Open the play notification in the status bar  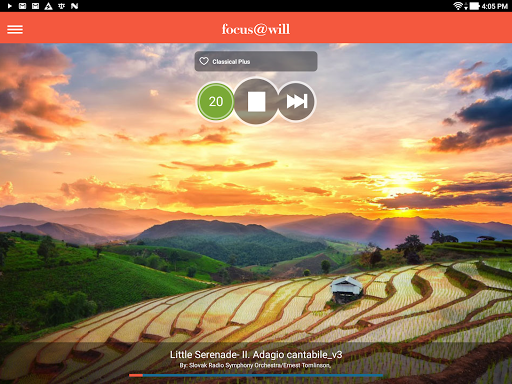9,6
